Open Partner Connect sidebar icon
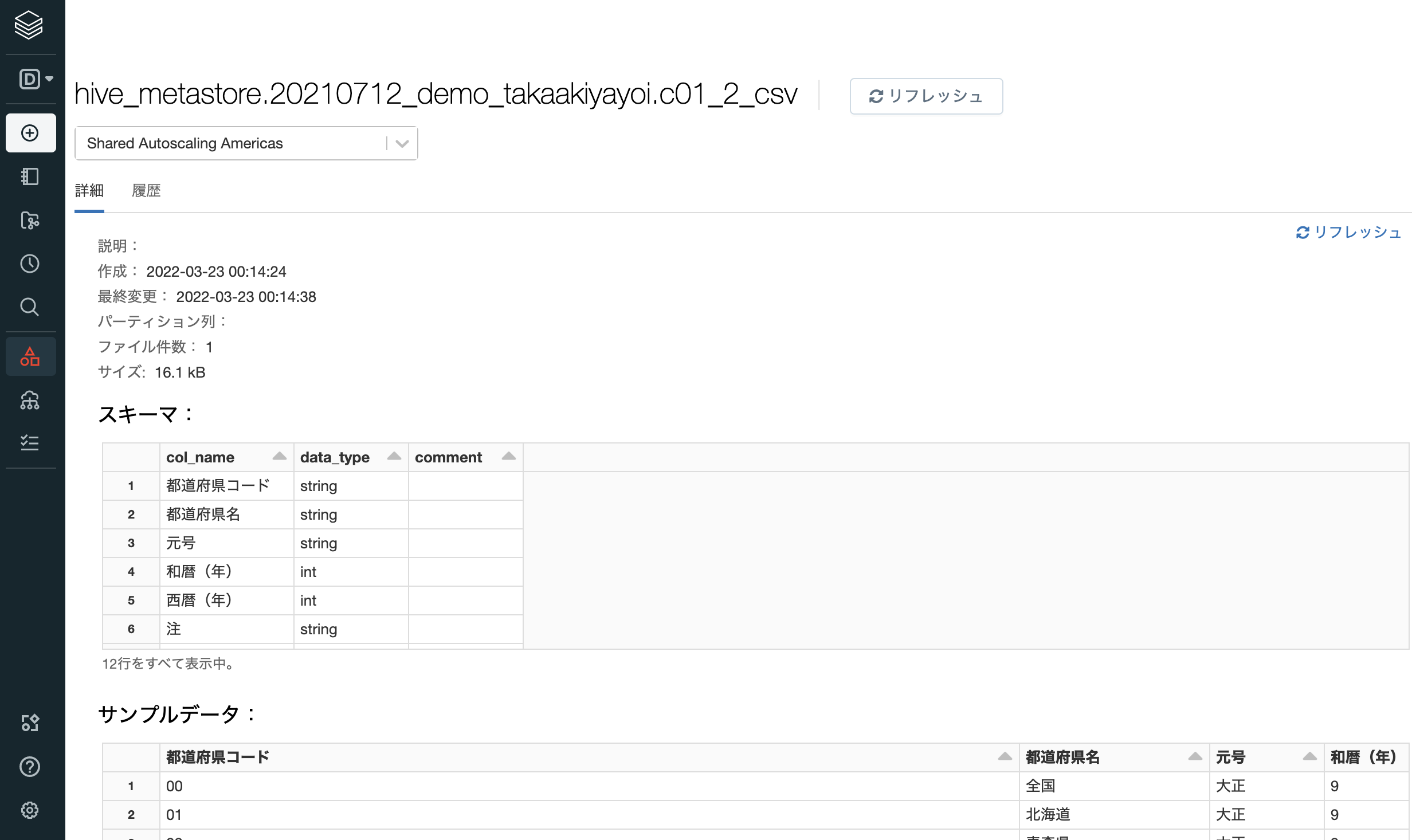Viewport: 1412px width, 840px height. click(x=30, y=723)
